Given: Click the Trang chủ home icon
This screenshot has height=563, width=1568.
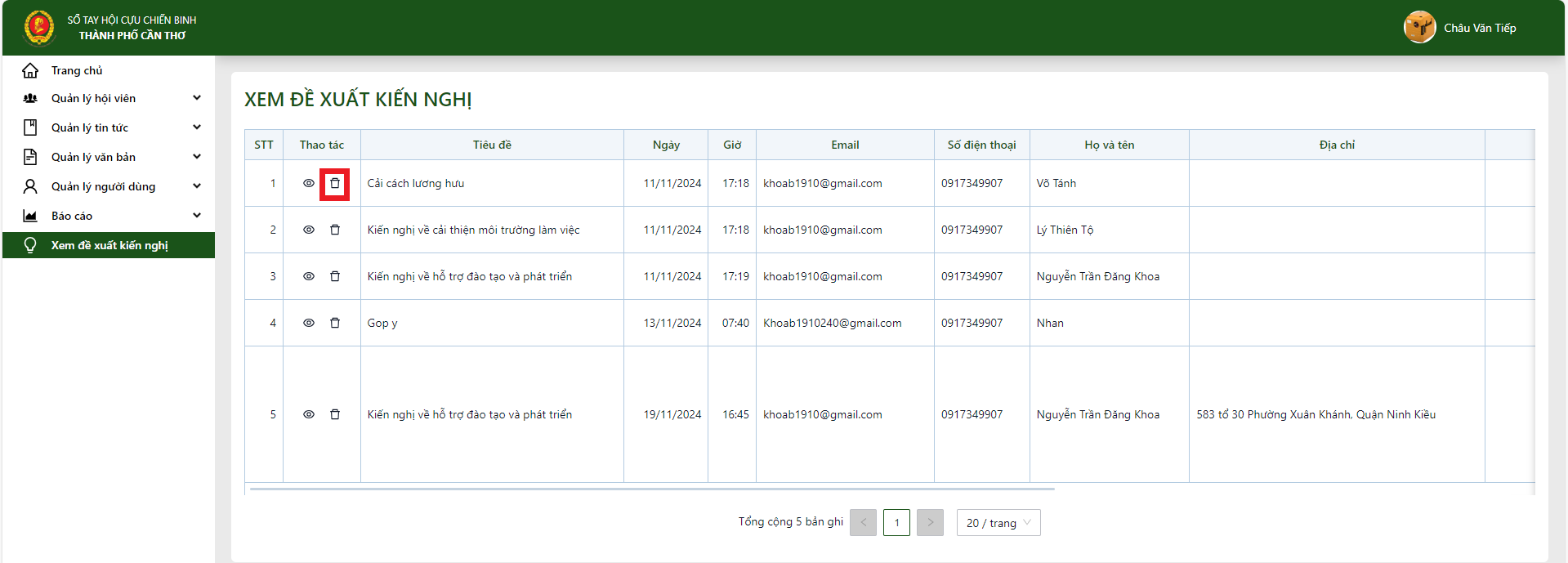Looking at the screenshot, I should [30, 70].
